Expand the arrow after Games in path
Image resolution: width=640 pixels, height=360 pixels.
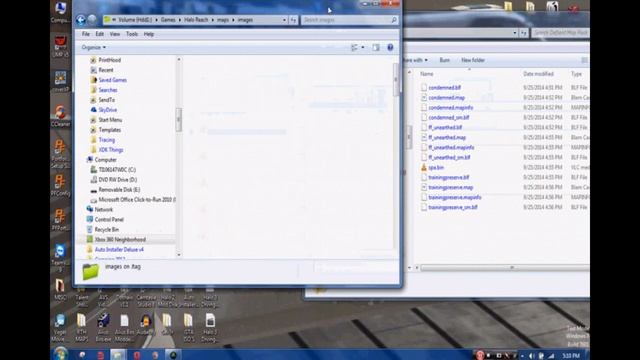[179, 20]
